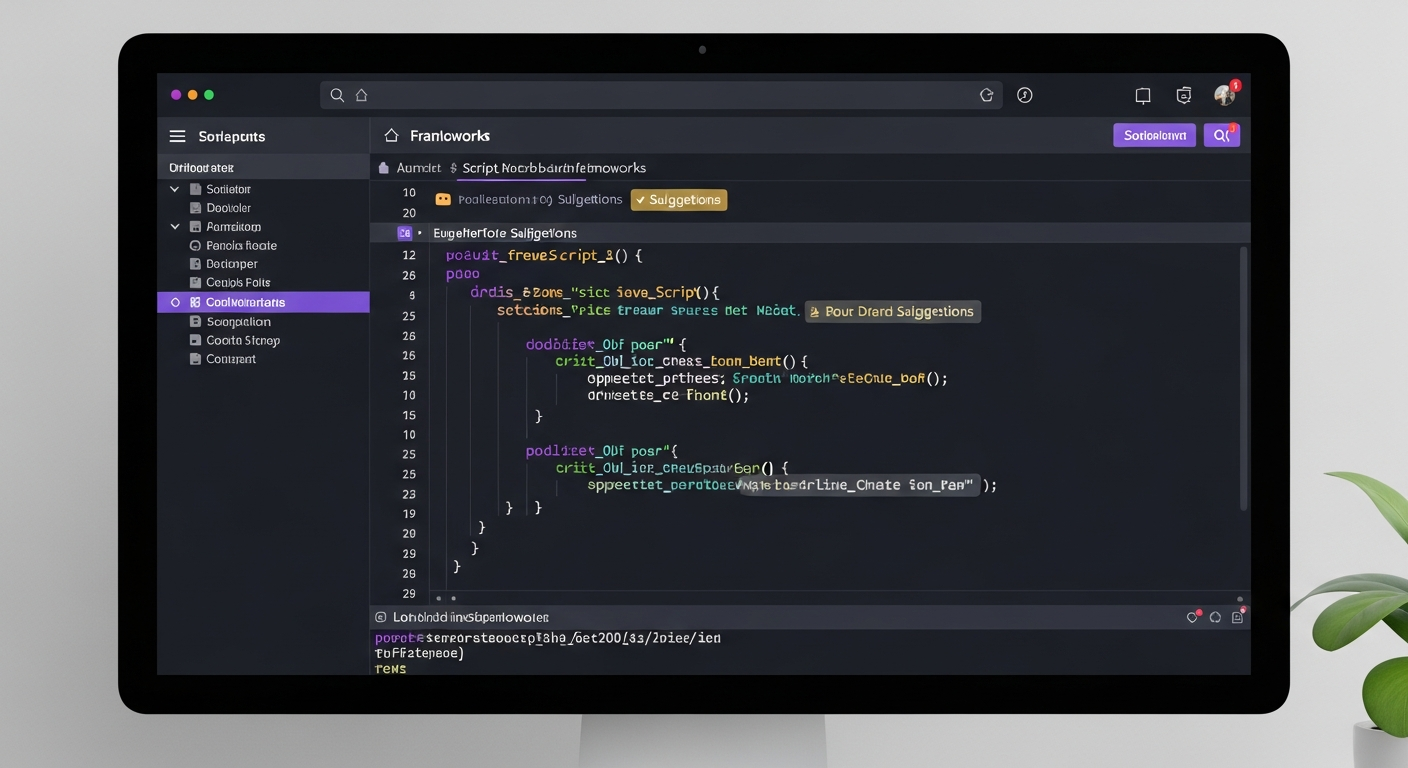Open the user avatar with notification badge
This screenshot has height=768, width=1408.
[1225, 95]
